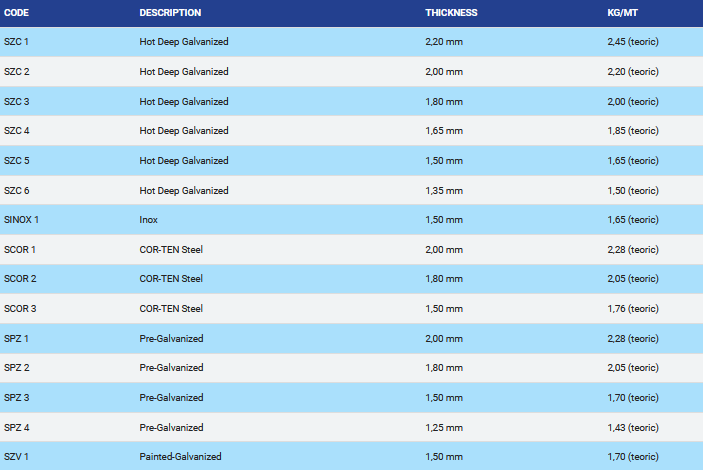Click the Painted-Galvanized description cell
Viewport: 703px width, 470px height.
point(180,457)
